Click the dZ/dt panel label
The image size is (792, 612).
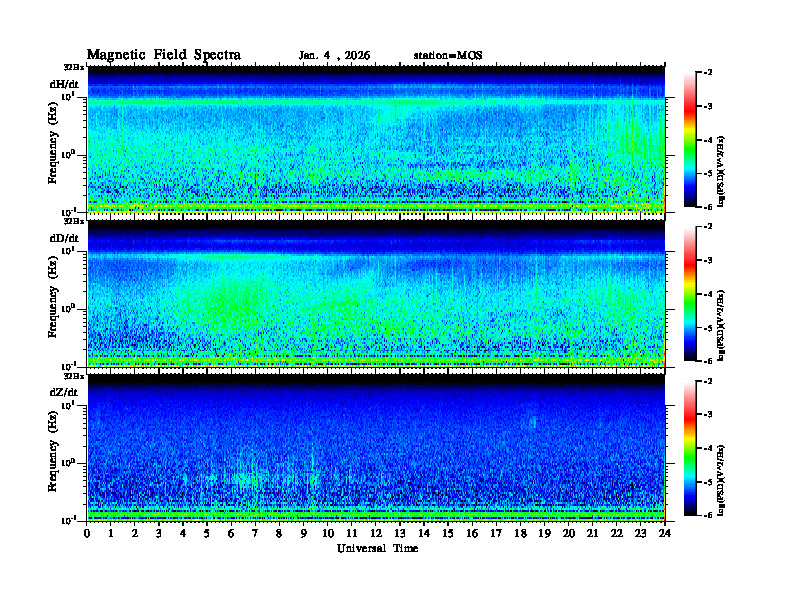click(x=64, y=392)
